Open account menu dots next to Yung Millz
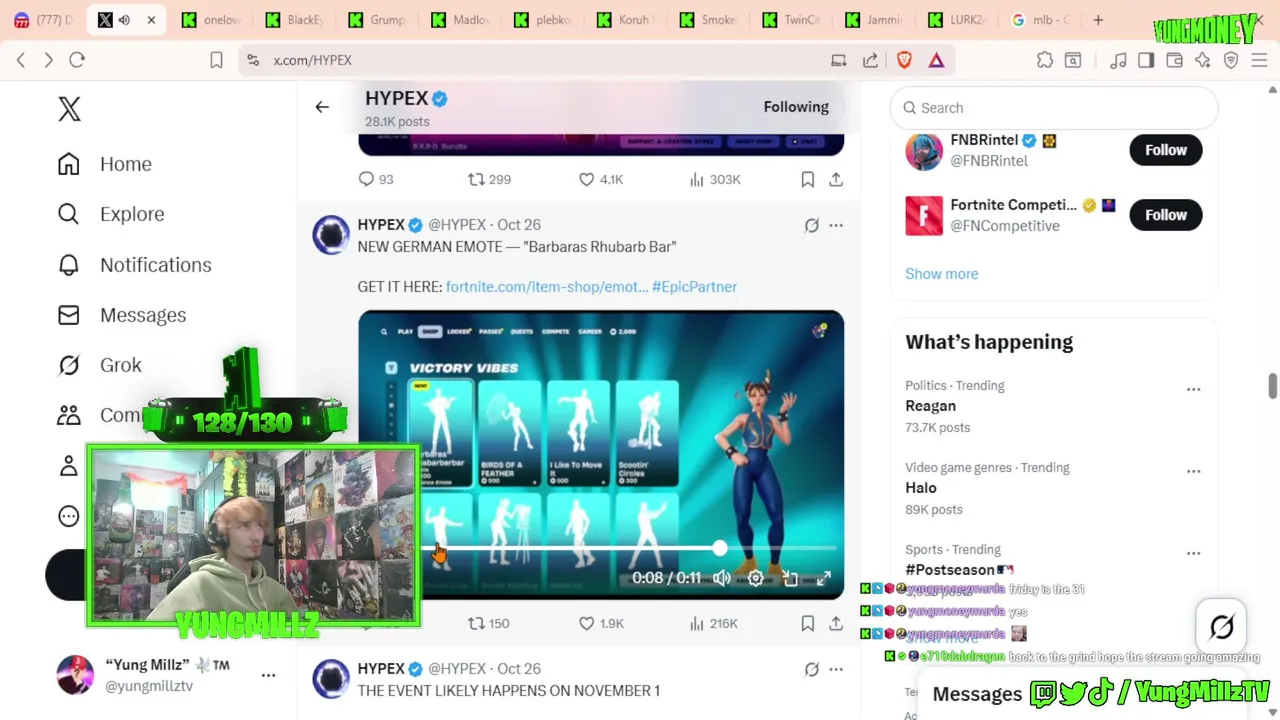The height and width of the screenshot is (720, 1280). pos(268,675)
